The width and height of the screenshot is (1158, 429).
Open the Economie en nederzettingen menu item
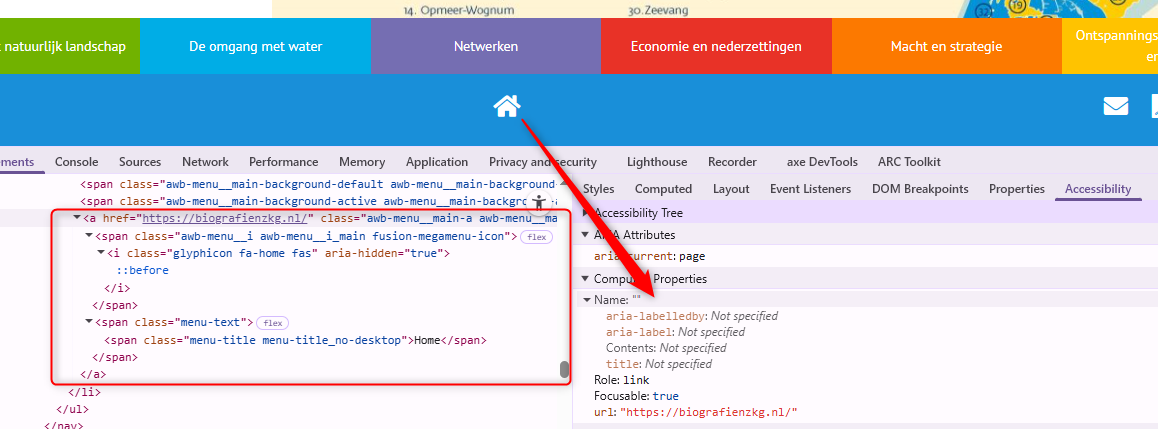716,46
